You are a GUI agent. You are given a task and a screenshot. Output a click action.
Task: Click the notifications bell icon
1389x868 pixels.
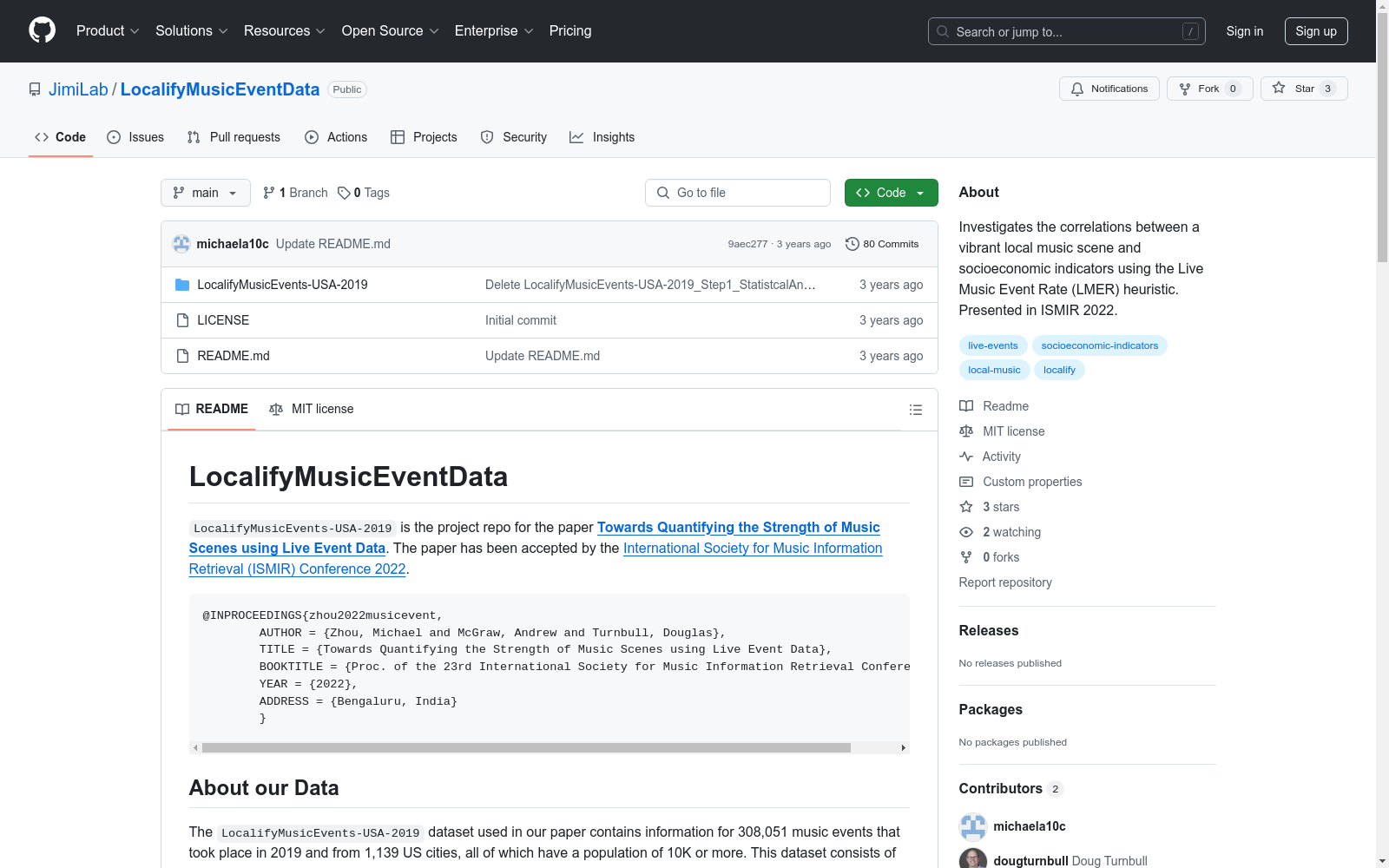point(1077,89)
